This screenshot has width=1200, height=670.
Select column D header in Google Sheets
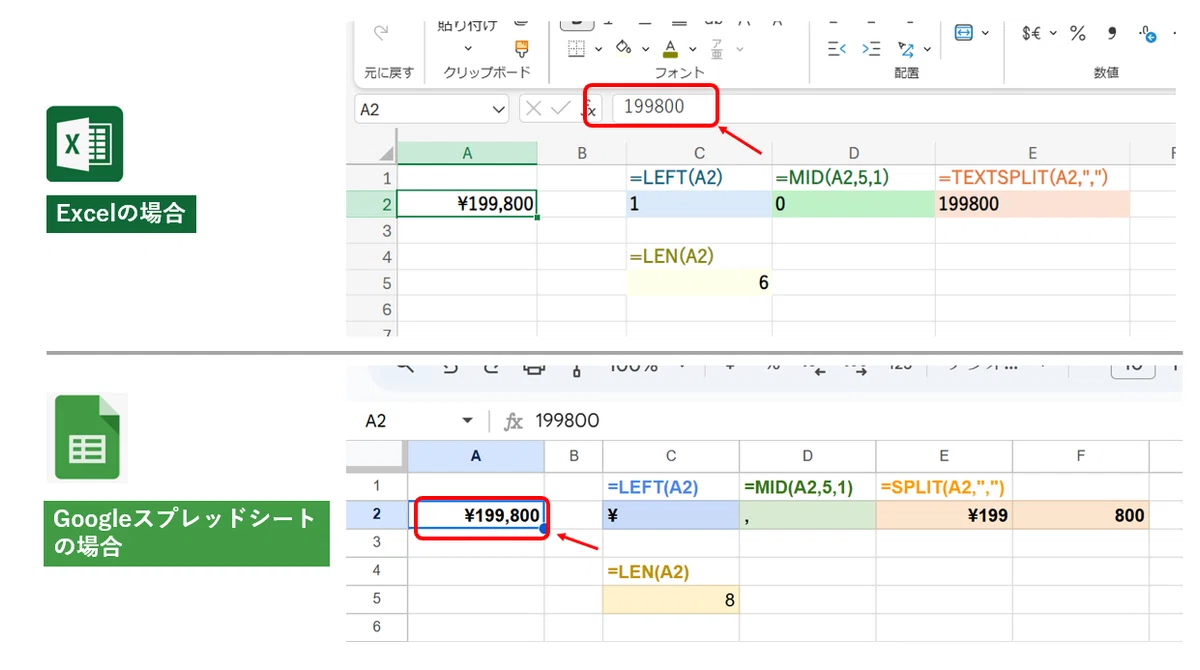click(808, 455)
